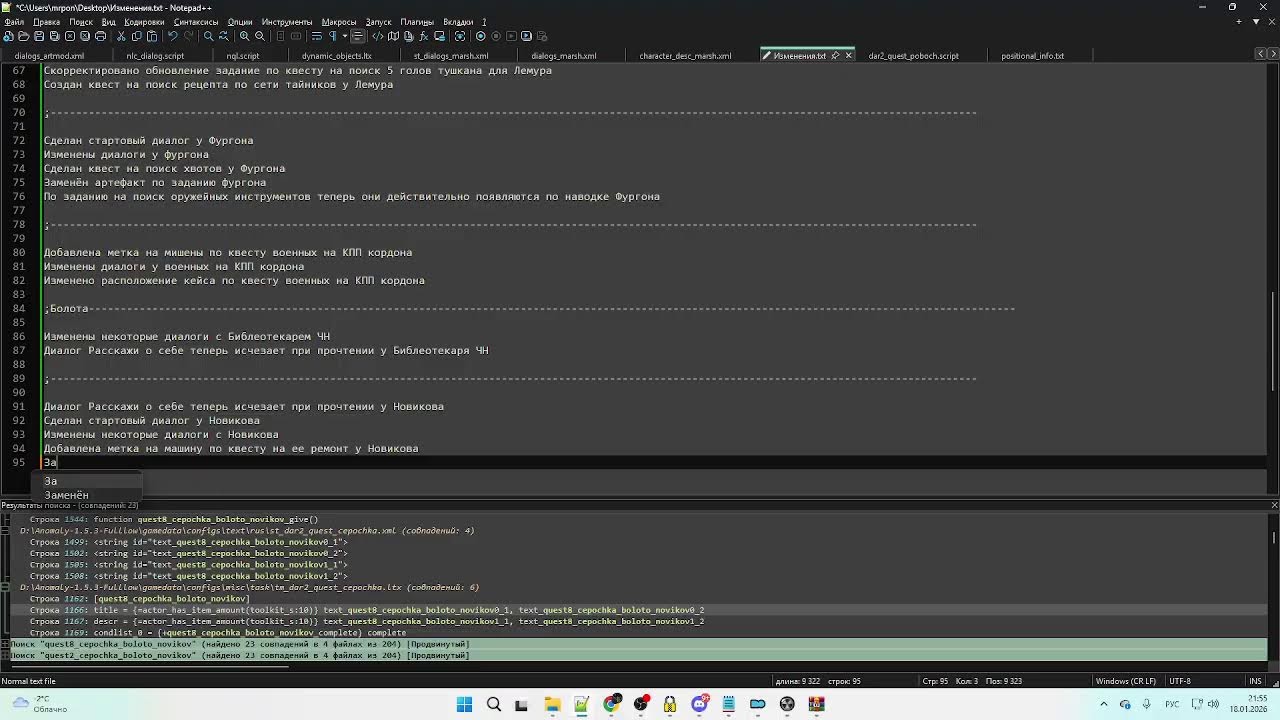The image size is (1280, 720).
Task: Click the Start Recording macro icon
Action: tap(480, 36)
